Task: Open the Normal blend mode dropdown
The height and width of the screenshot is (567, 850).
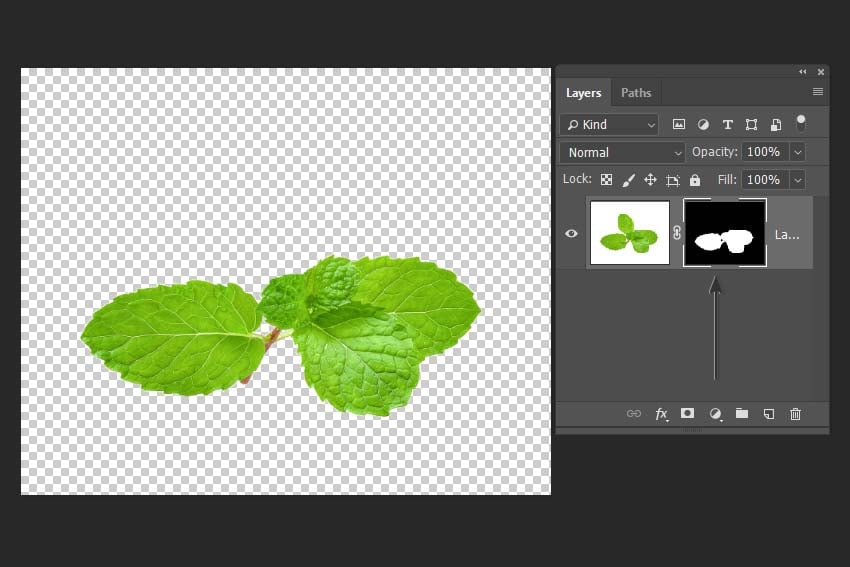Action: tap(622, 153)
